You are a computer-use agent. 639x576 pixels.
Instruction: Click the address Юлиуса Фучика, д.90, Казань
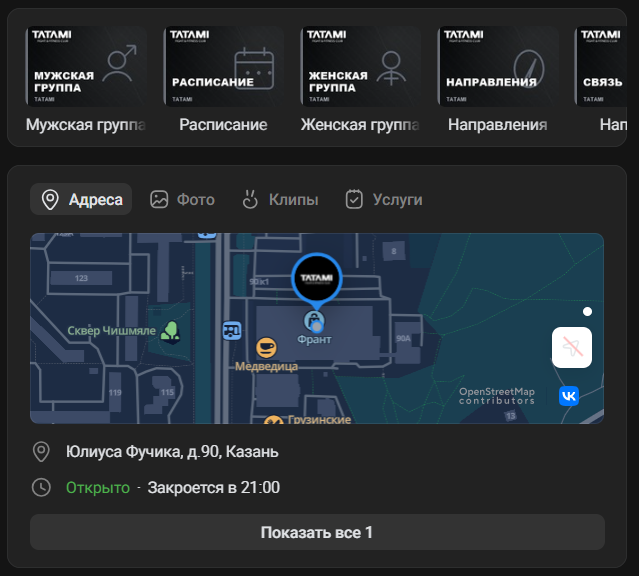pyautogui.click(x=172, y=452)
